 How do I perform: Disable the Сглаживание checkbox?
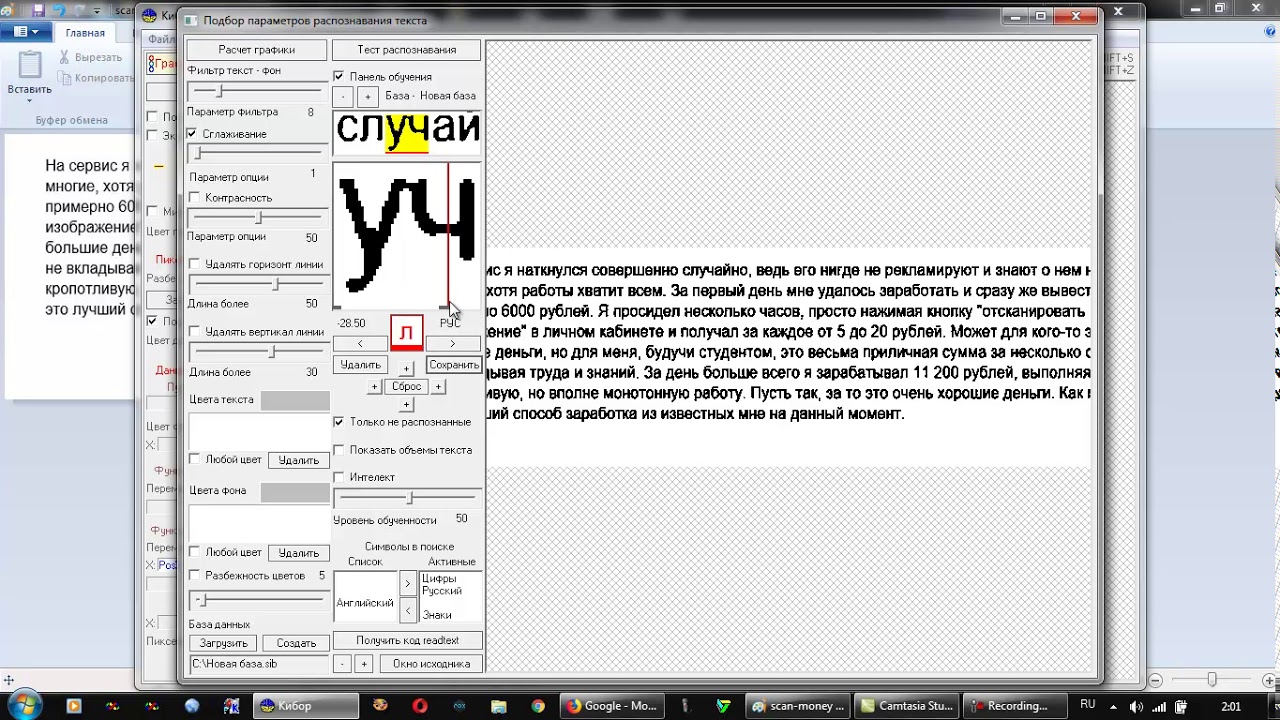click(x=192, y=134)
